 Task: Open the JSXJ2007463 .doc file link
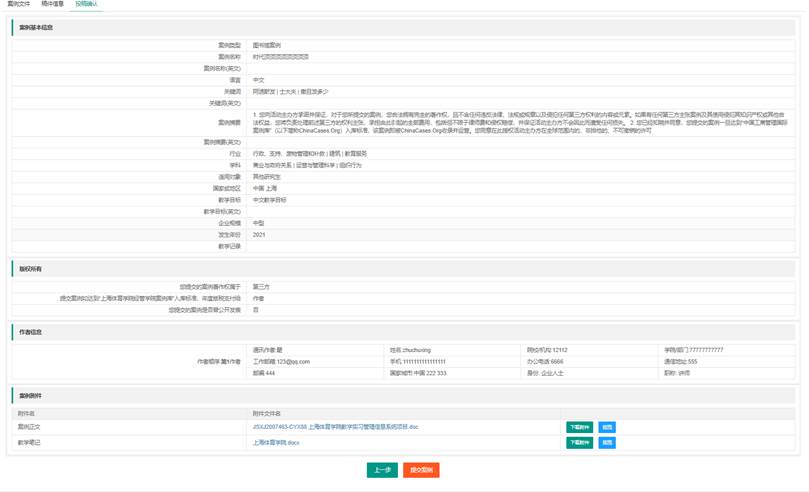click(x=335, y=427)
